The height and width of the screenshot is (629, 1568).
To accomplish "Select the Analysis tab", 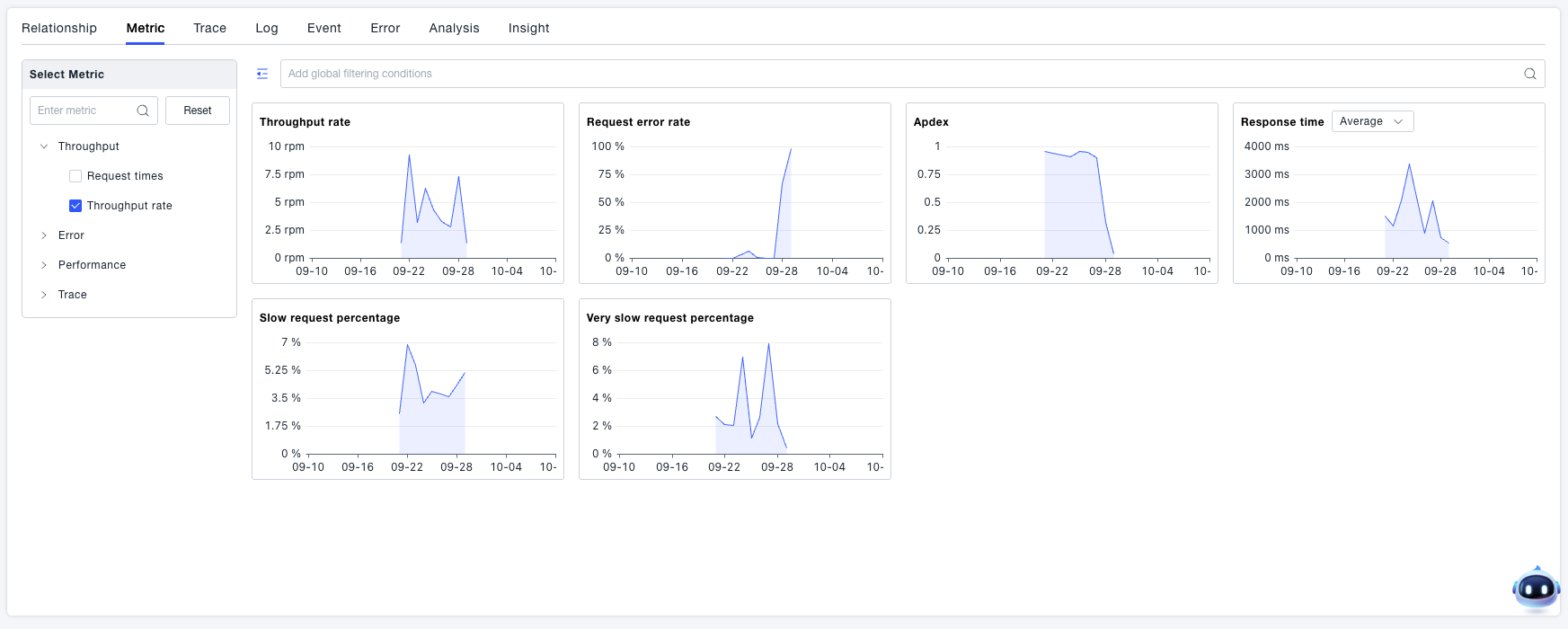I will (454, 28).
